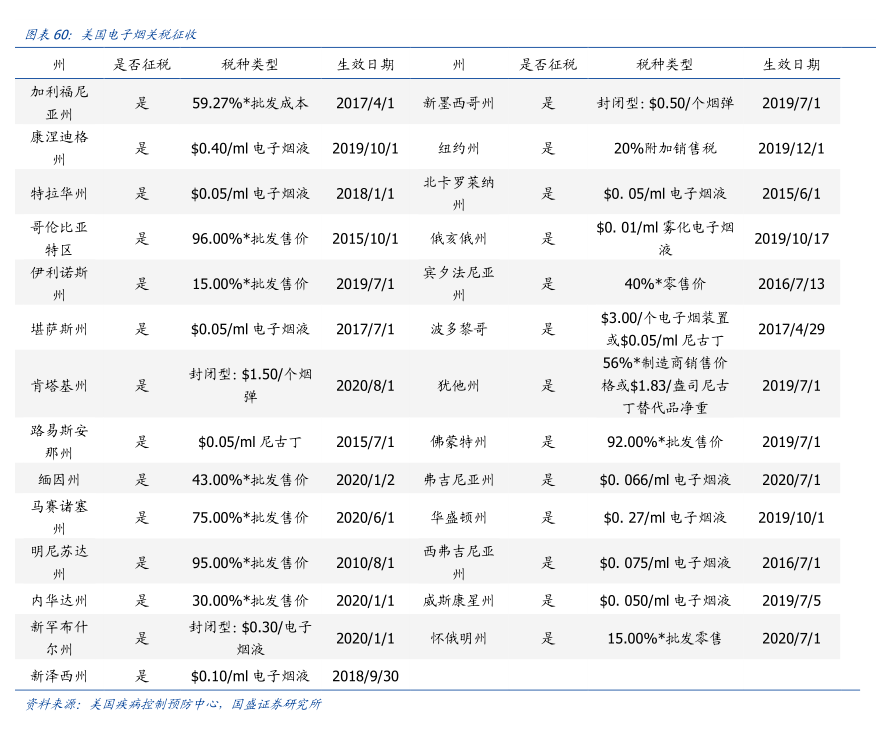Viewport: 876px width, 730px height.
Task: Click the 封闭型: $1.50/个烟弹 cell
Action: 250,386
